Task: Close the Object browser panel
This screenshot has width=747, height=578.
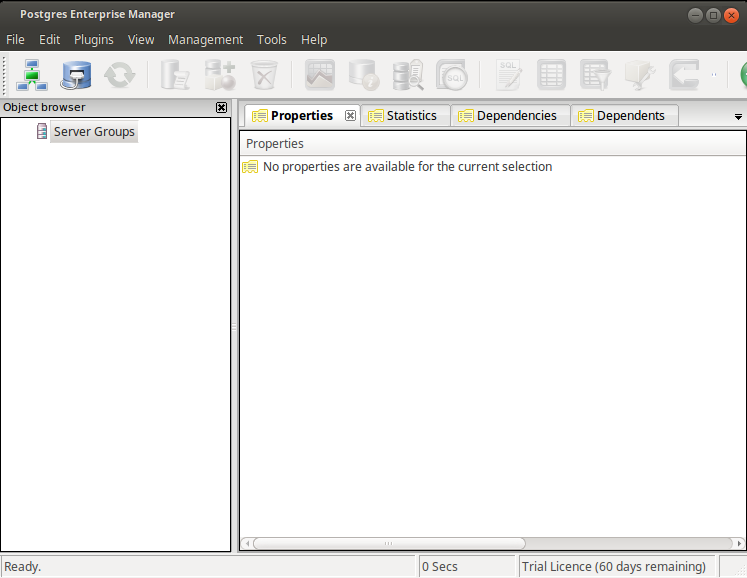Action: tap(222, 107)
